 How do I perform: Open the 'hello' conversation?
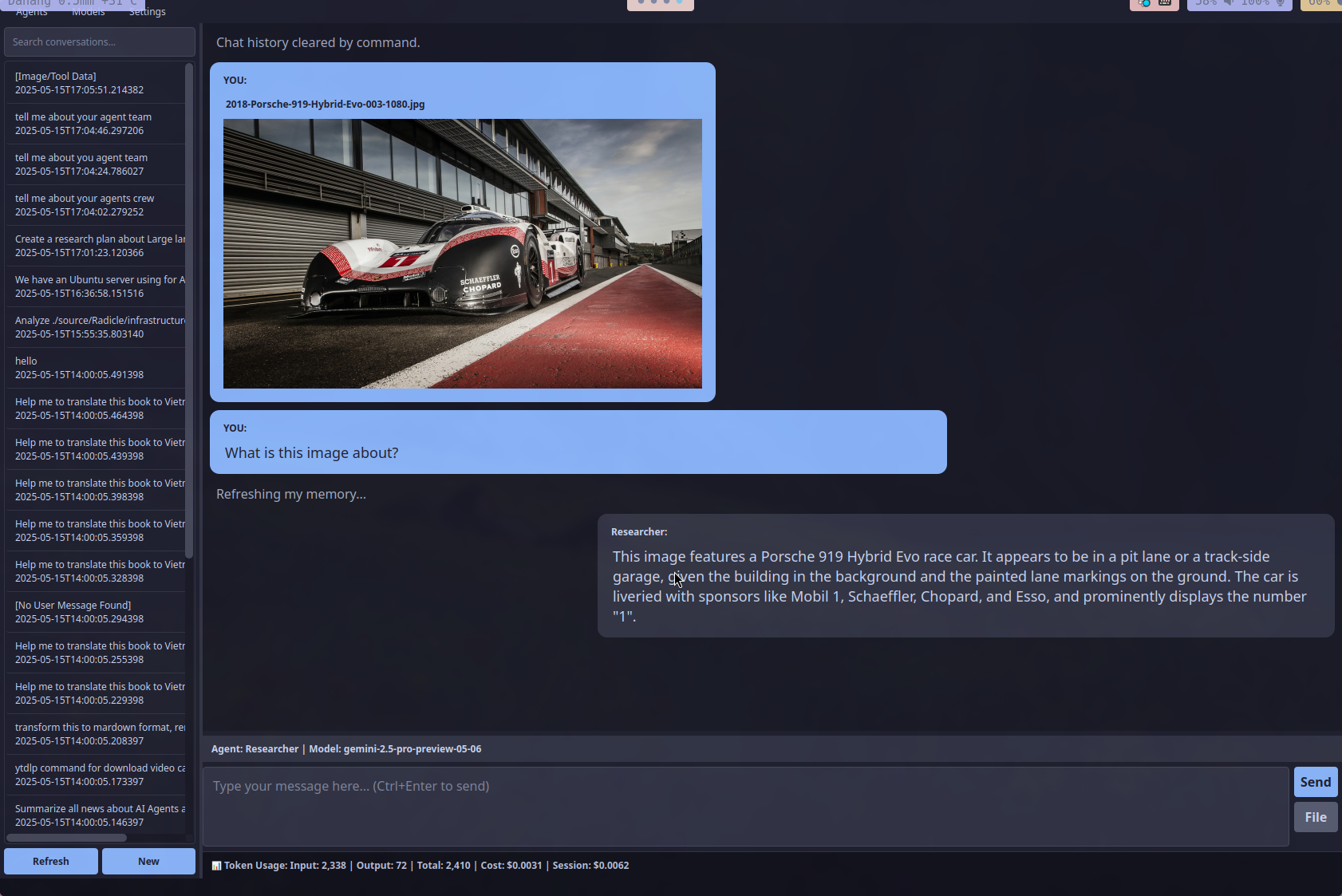tap(96, 368)
